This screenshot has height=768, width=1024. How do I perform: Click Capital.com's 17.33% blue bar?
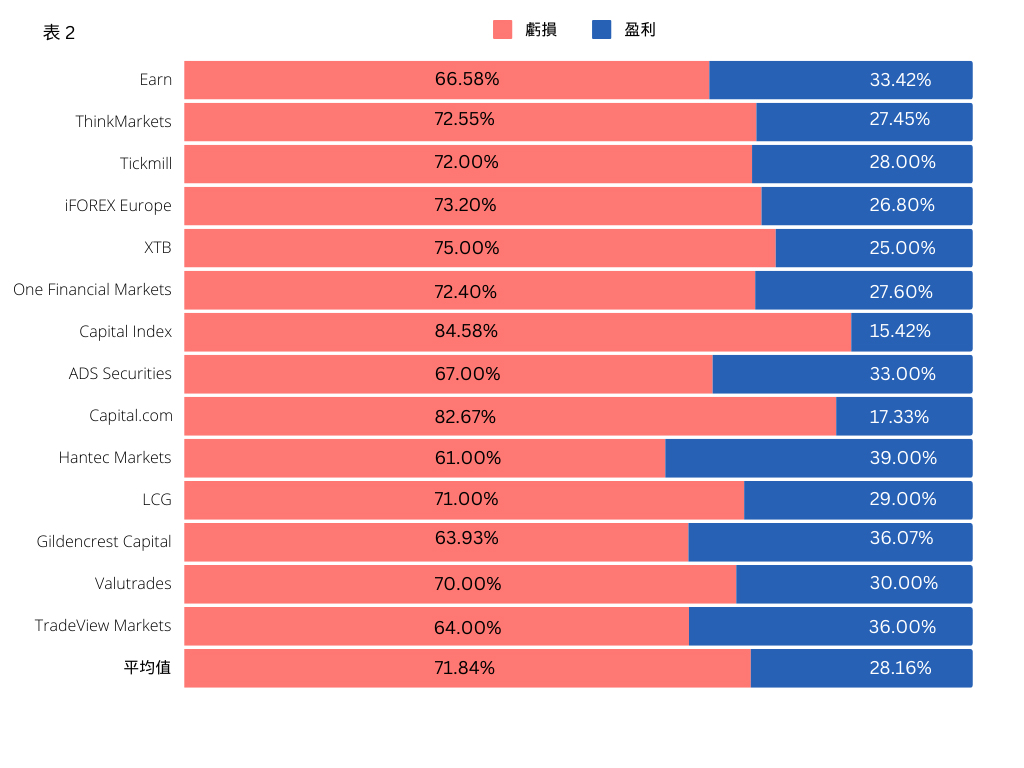click(x=904, y=416)
